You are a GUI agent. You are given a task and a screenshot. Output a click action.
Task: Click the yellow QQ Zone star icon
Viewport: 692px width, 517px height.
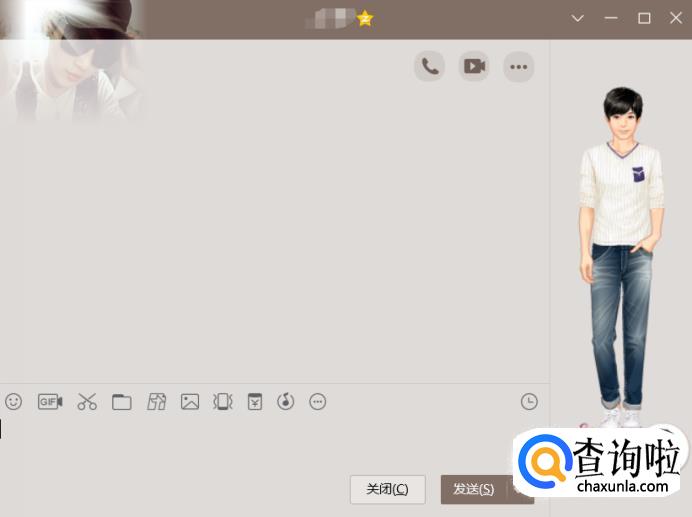(x=365, y=18)
